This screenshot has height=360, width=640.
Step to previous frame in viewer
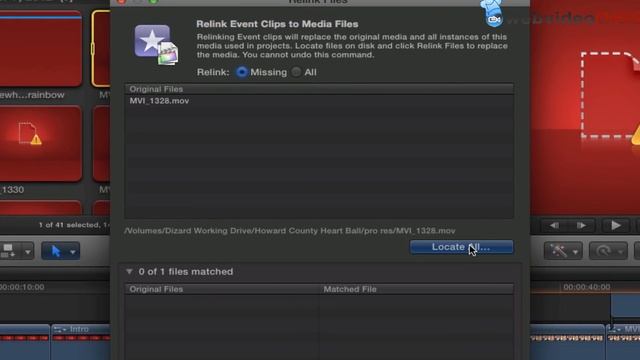[x=554, y=225]
